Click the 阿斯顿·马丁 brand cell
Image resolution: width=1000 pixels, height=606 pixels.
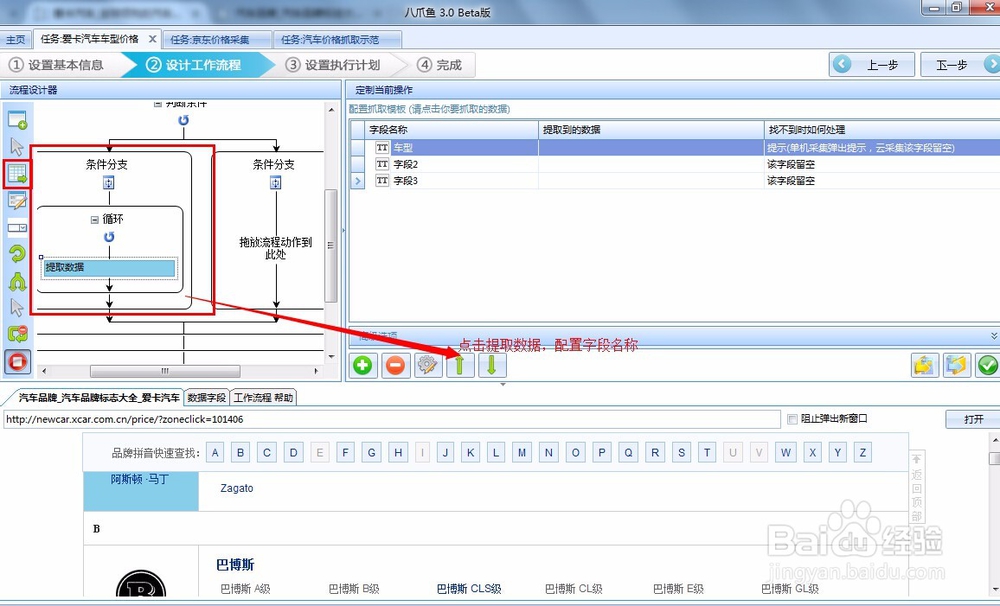pyautogui.click(x=141, y=491)
